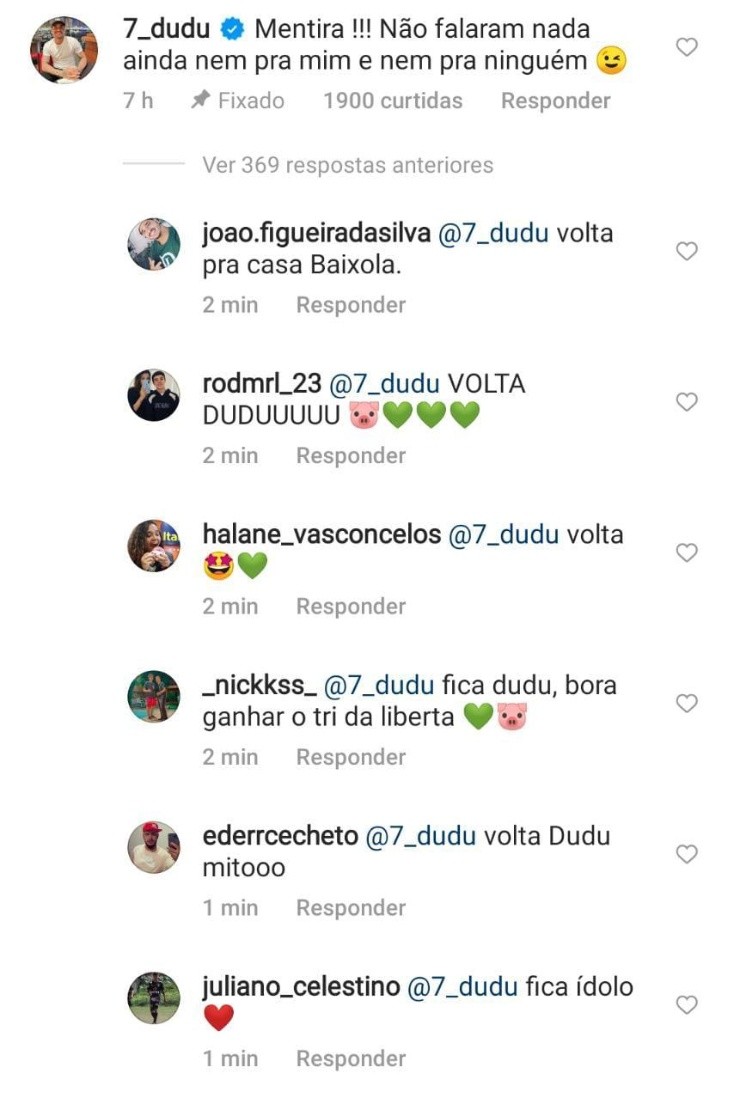Tap heart next to juliano_celestino's comment
Screen dimensions: 740x1098
(x=687, y=1005)
